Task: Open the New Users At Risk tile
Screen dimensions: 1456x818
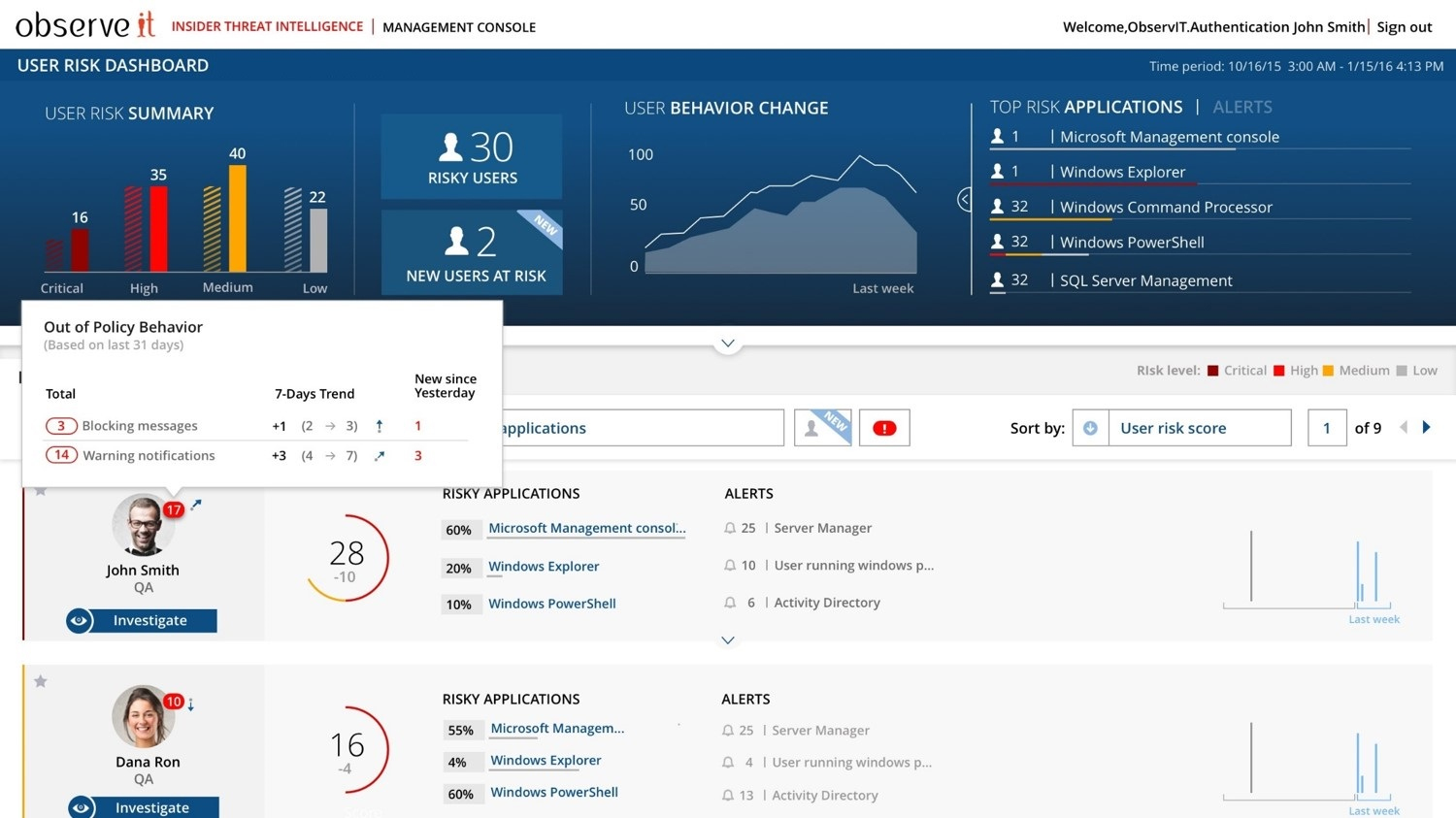Action: click(472, 252)
